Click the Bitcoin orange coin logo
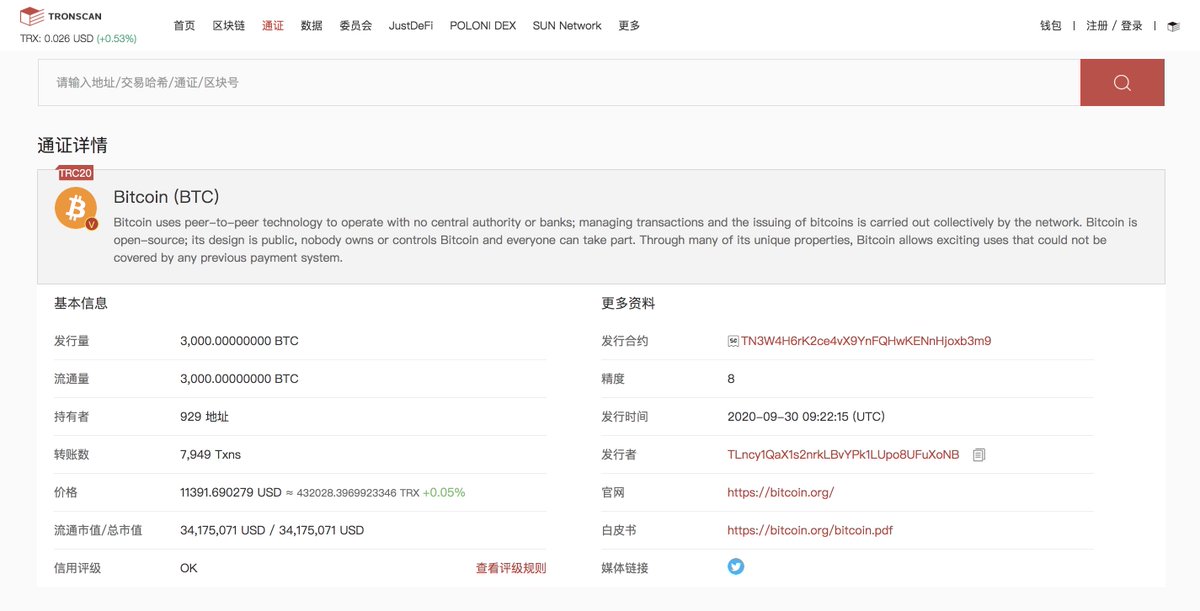 coord(76,209)
